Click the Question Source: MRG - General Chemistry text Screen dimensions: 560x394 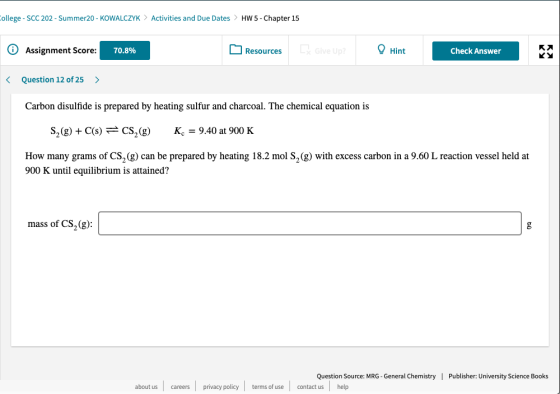(x=376, y=376)
